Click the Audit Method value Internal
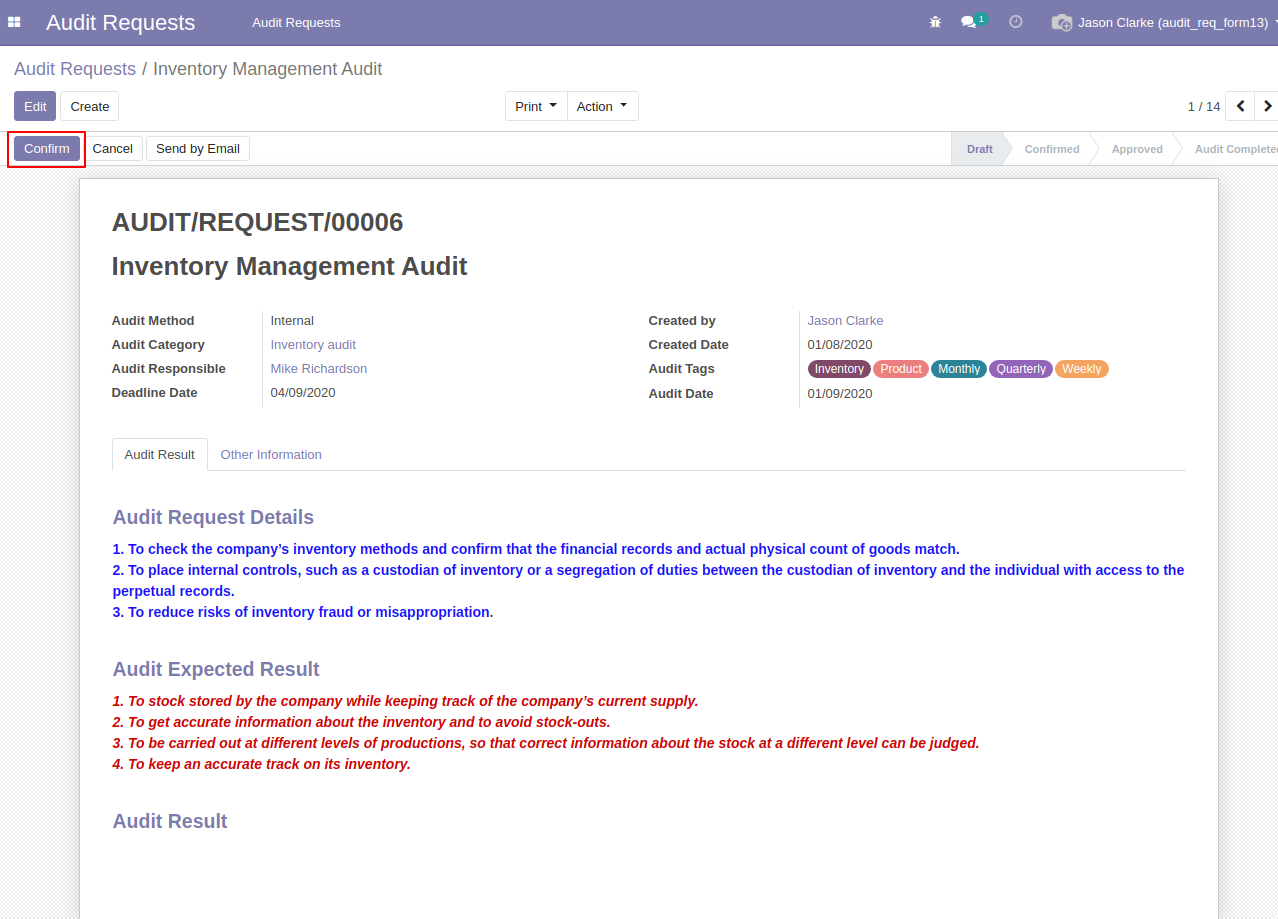Viewport: 1278px width, 919px height. tap(292, 320)
